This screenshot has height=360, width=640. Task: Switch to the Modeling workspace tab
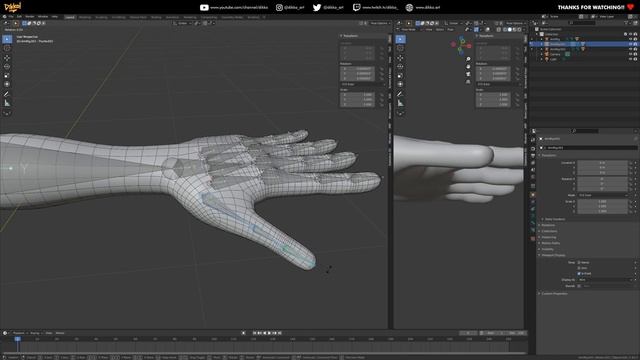[x=85, y=17]
